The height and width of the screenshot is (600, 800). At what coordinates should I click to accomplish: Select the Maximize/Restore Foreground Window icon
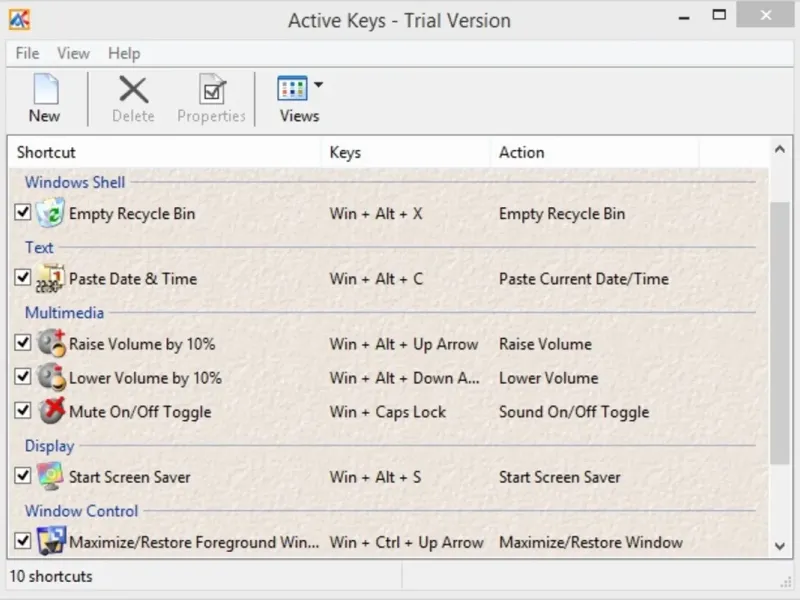(51, 541)
